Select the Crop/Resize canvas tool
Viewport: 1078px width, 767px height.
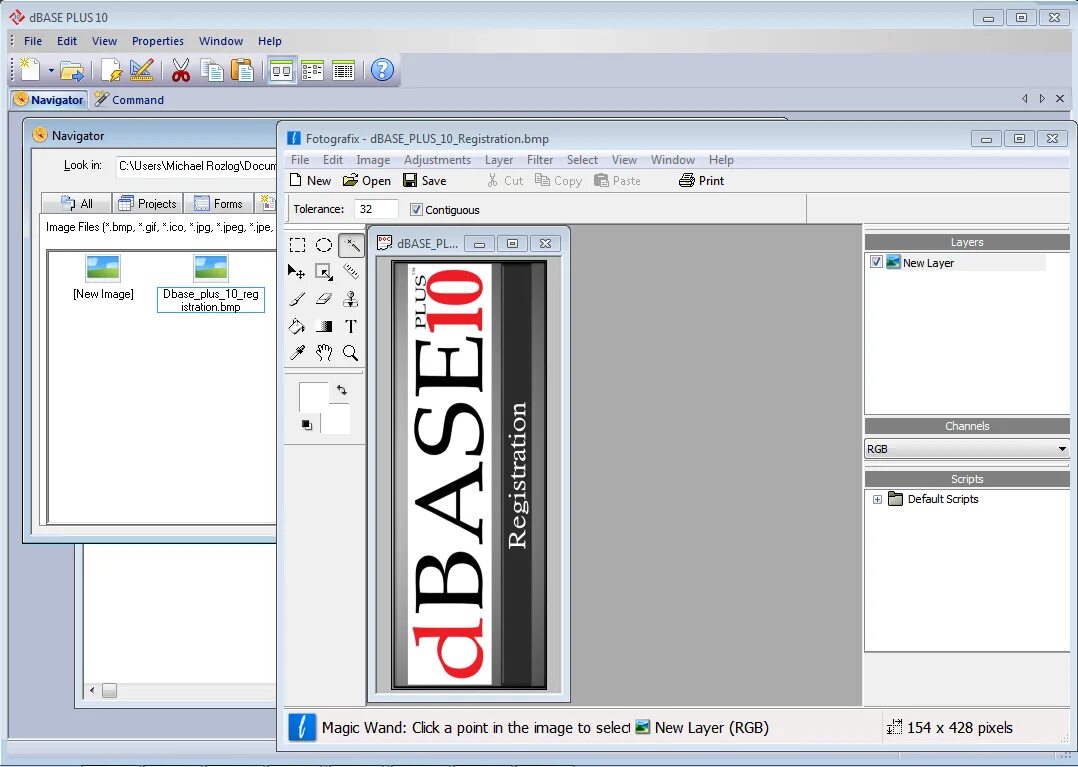point(324,272)
